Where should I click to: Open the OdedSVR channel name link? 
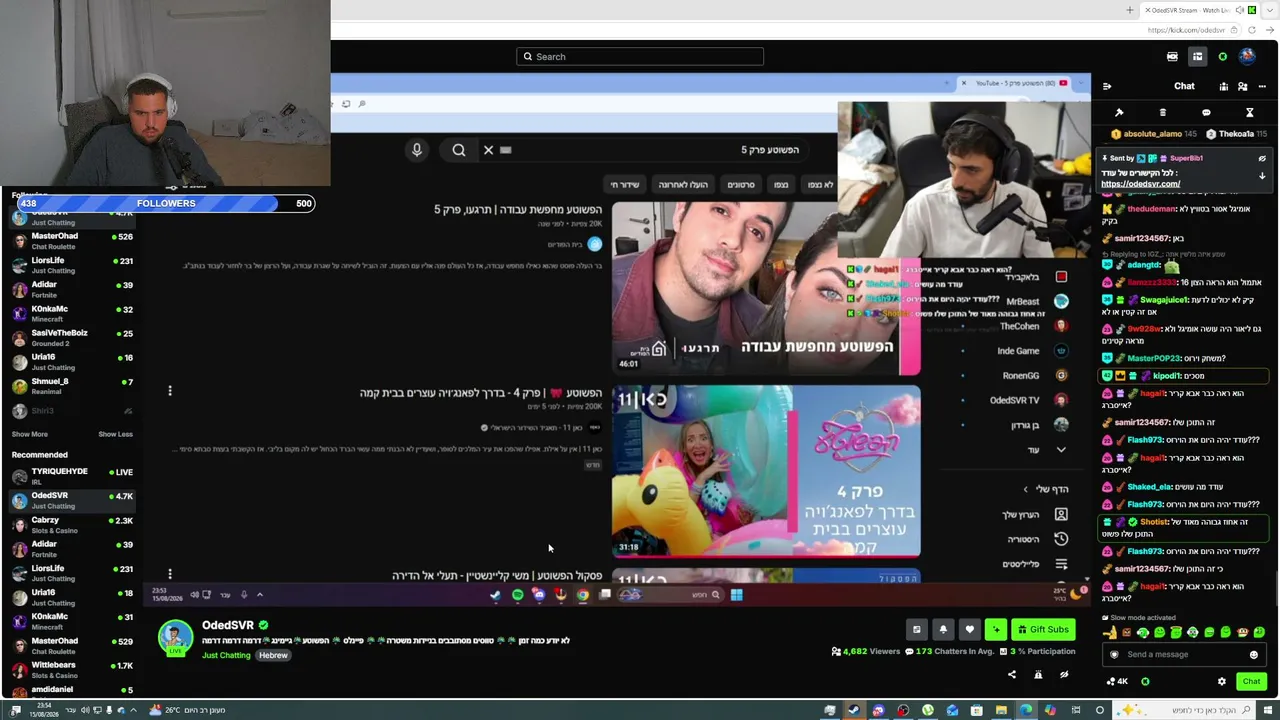coord(228,625)
